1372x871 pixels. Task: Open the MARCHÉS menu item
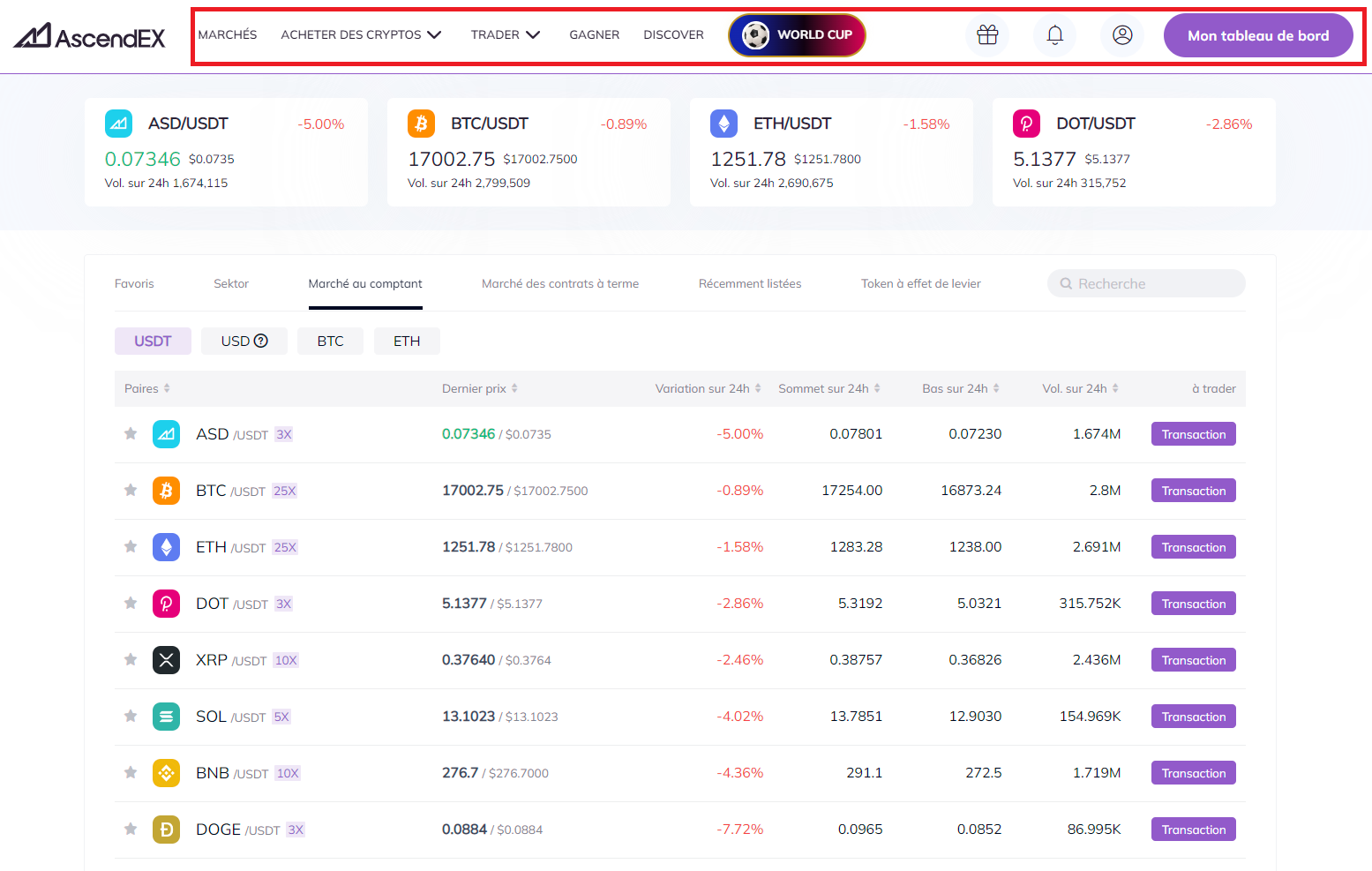[x=228, y=35]
